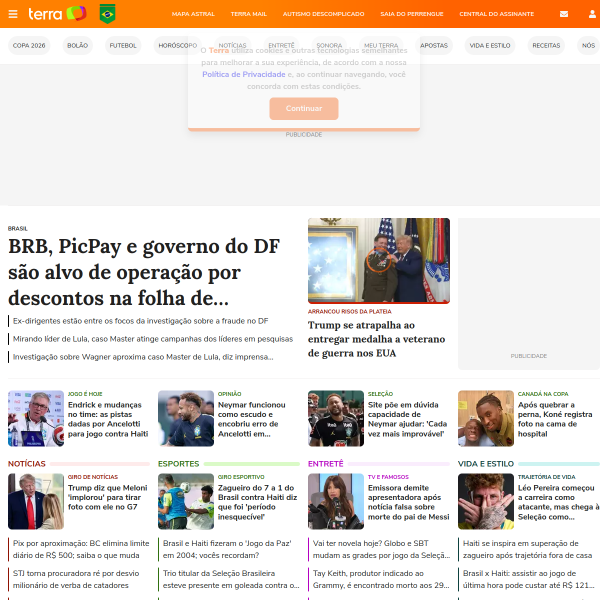The image size is (600, 600).
Task: Click the Trump and Meloni thumbnail
Action: click(x=36, y=501)
